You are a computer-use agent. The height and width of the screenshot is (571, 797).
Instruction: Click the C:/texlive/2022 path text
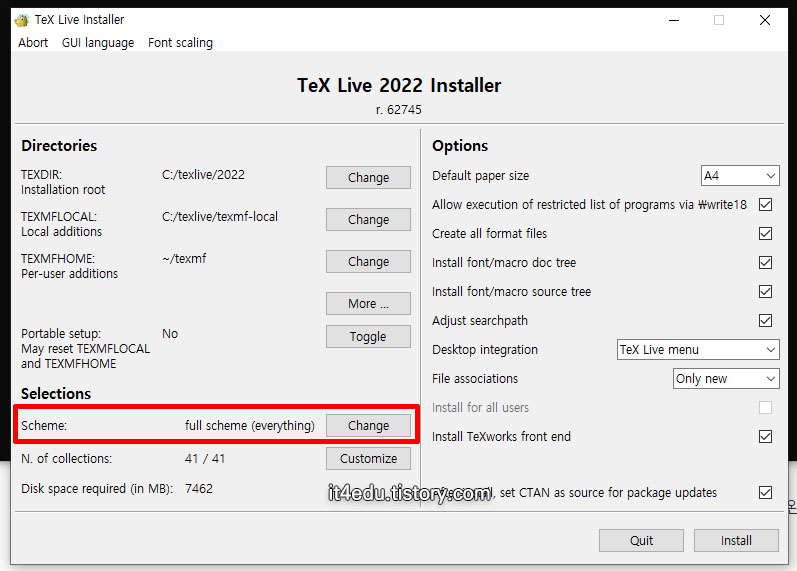pyautogui.click(x=203, y=175)
